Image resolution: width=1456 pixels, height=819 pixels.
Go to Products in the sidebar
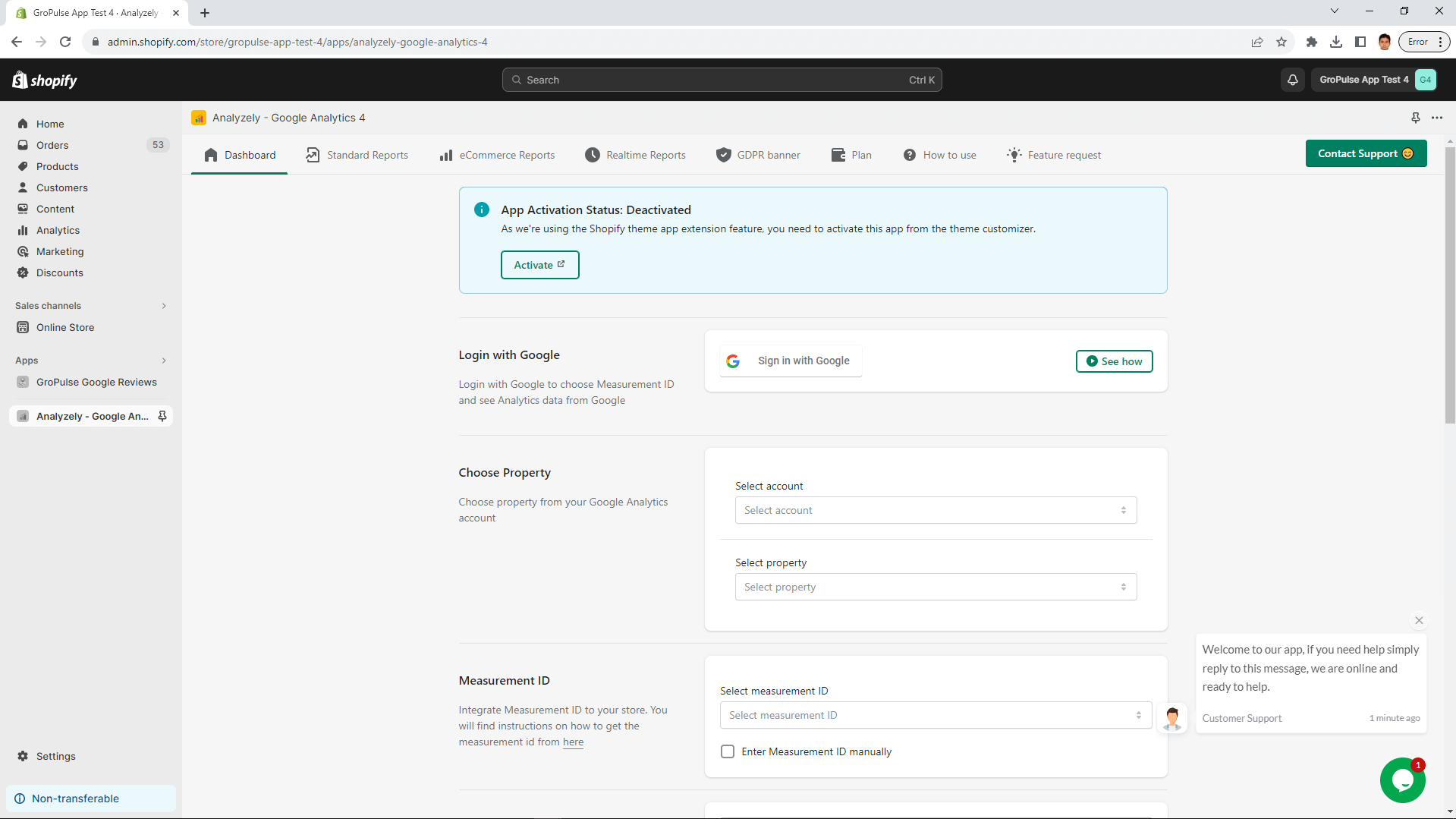click(58, 166)
